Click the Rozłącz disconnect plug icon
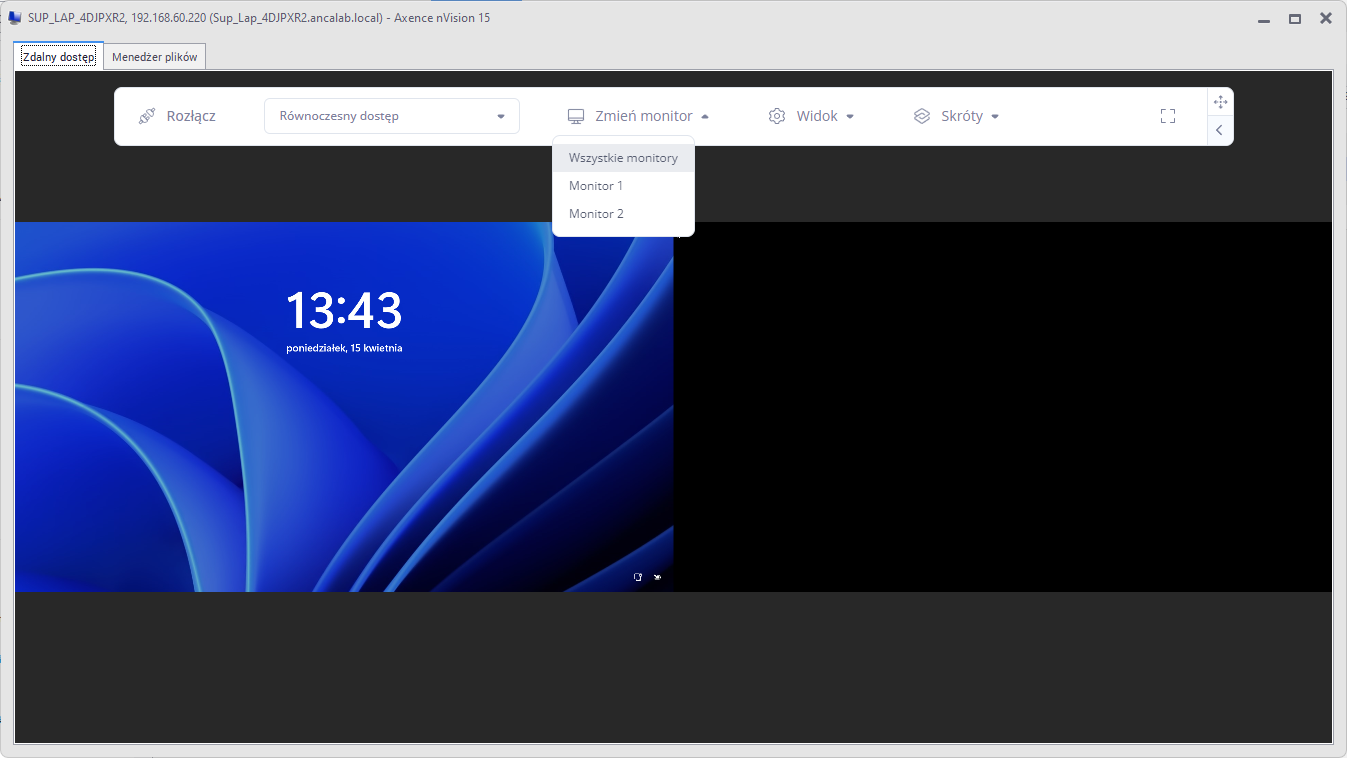Viewport: 1347px width, 758px height. (x=147, y=116)
